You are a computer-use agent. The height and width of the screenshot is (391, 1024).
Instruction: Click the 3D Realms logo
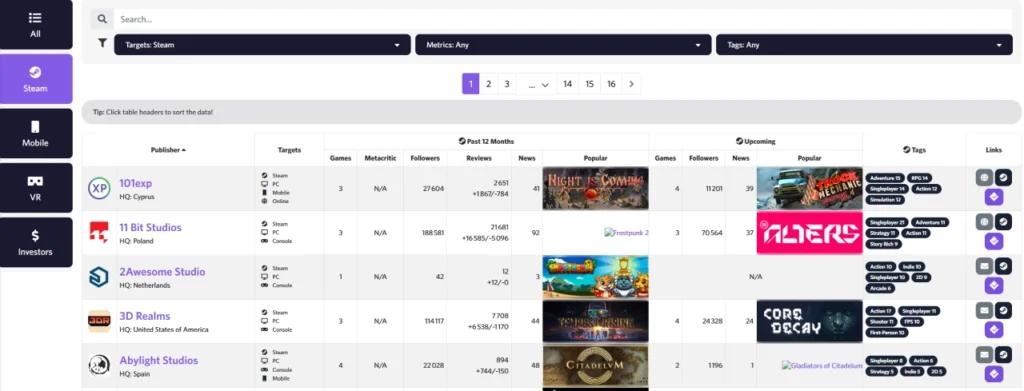click(x=99, y=321)
